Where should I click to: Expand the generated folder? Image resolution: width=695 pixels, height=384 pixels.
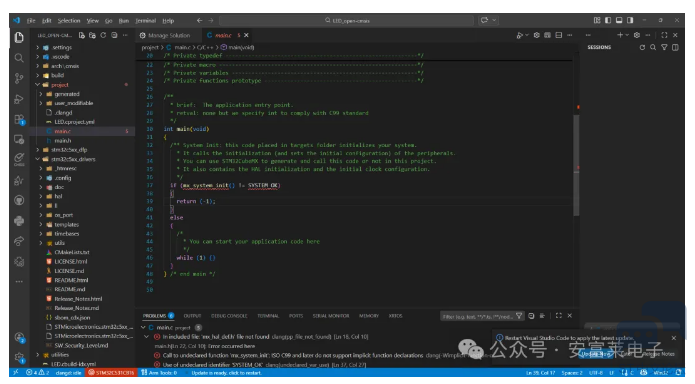(x=41, y=94)
